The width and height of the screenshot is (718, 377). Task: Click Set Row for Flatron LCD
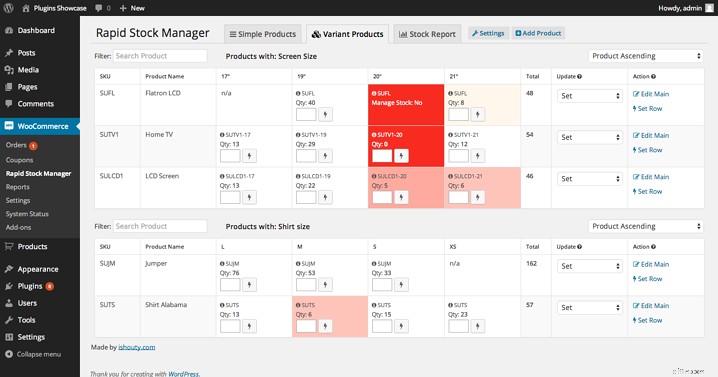click(x=647, y=109)
